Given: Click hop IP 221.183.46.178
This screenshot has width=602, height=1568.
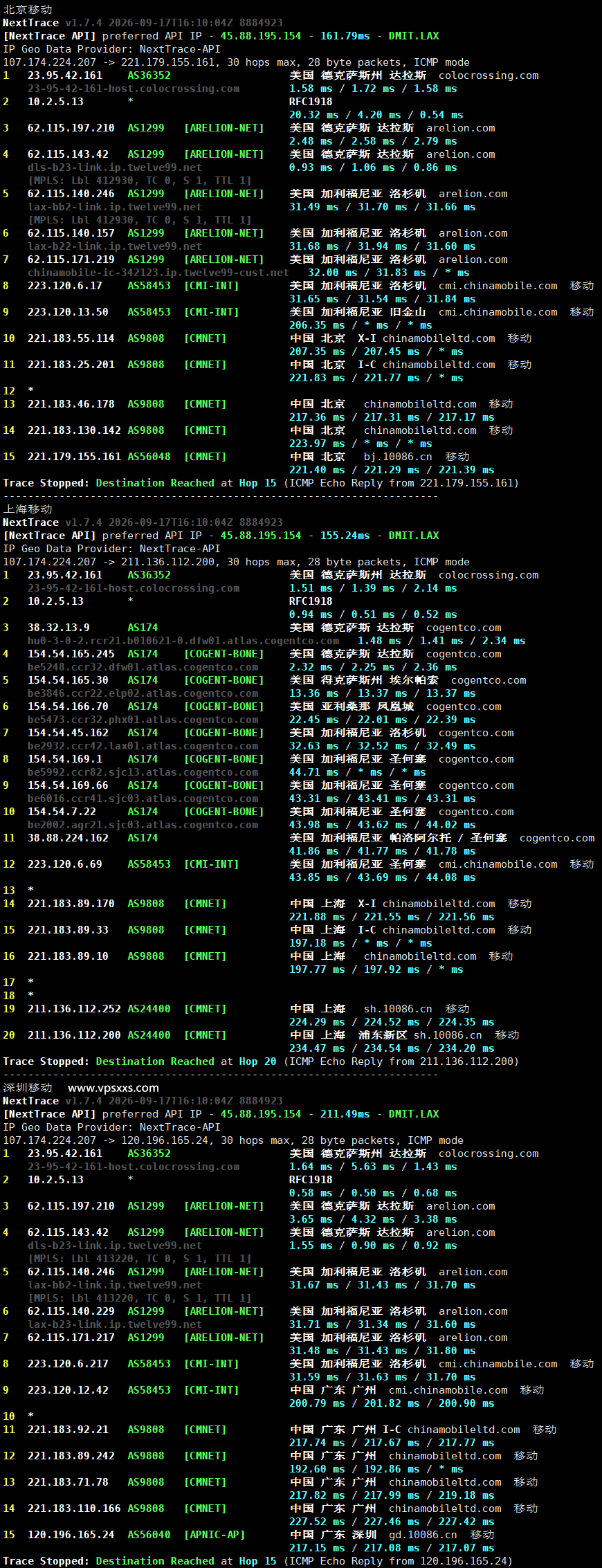Looking at the screenshot, I should click(71, 404).
